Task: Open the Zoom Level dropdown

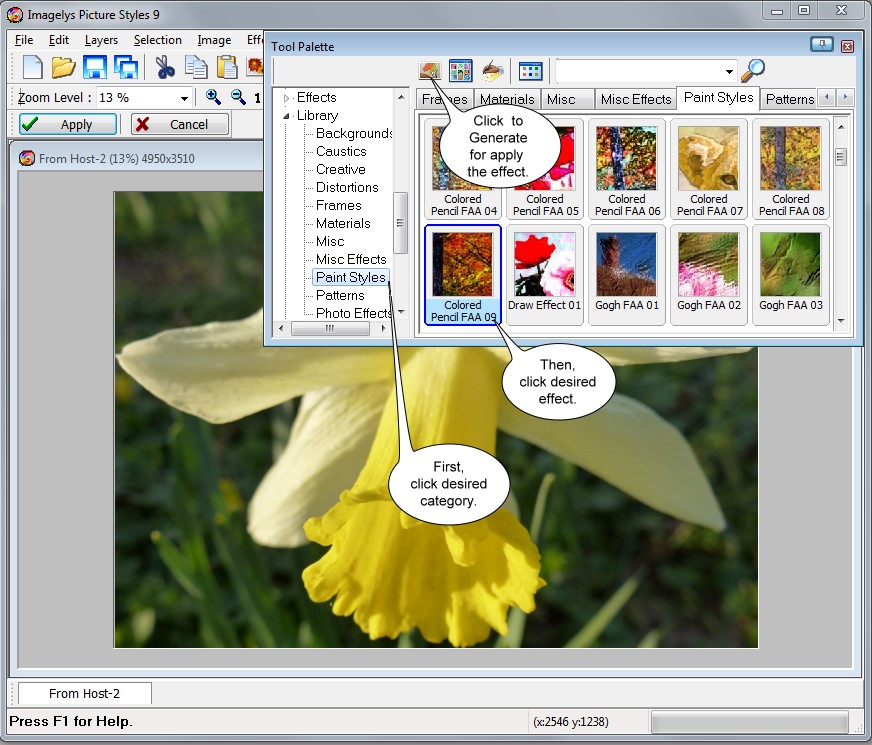Action: point(184,98)
